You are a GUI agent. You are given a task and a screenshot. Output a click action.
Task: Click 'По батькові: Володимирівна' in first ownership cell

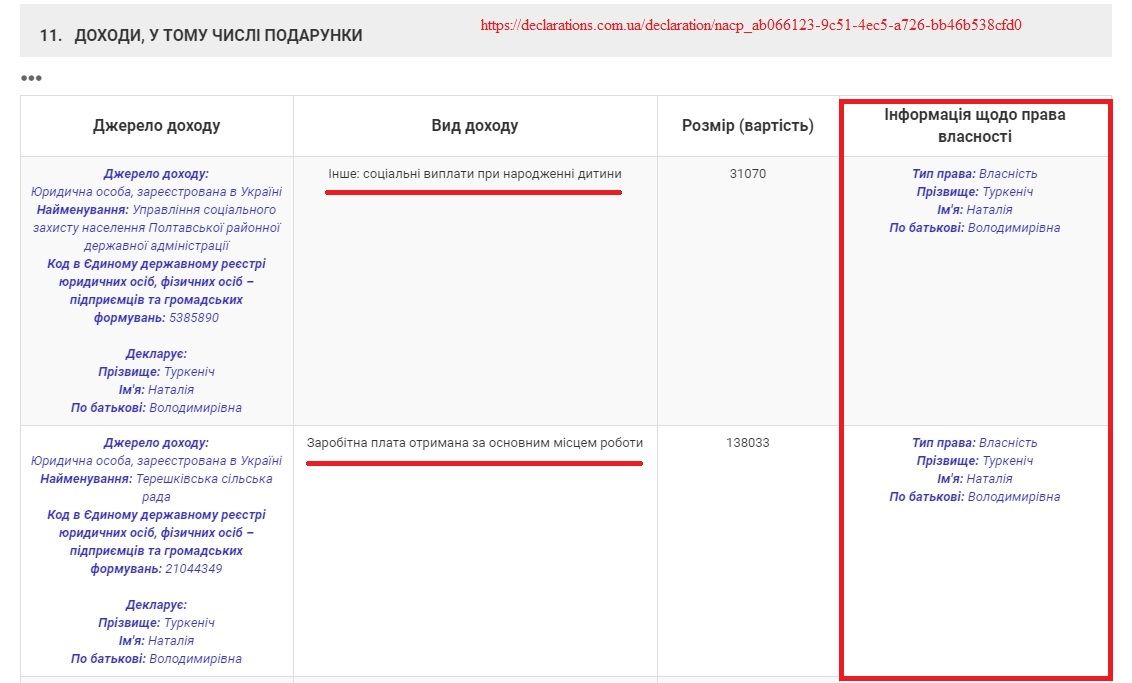pos(974,228)
